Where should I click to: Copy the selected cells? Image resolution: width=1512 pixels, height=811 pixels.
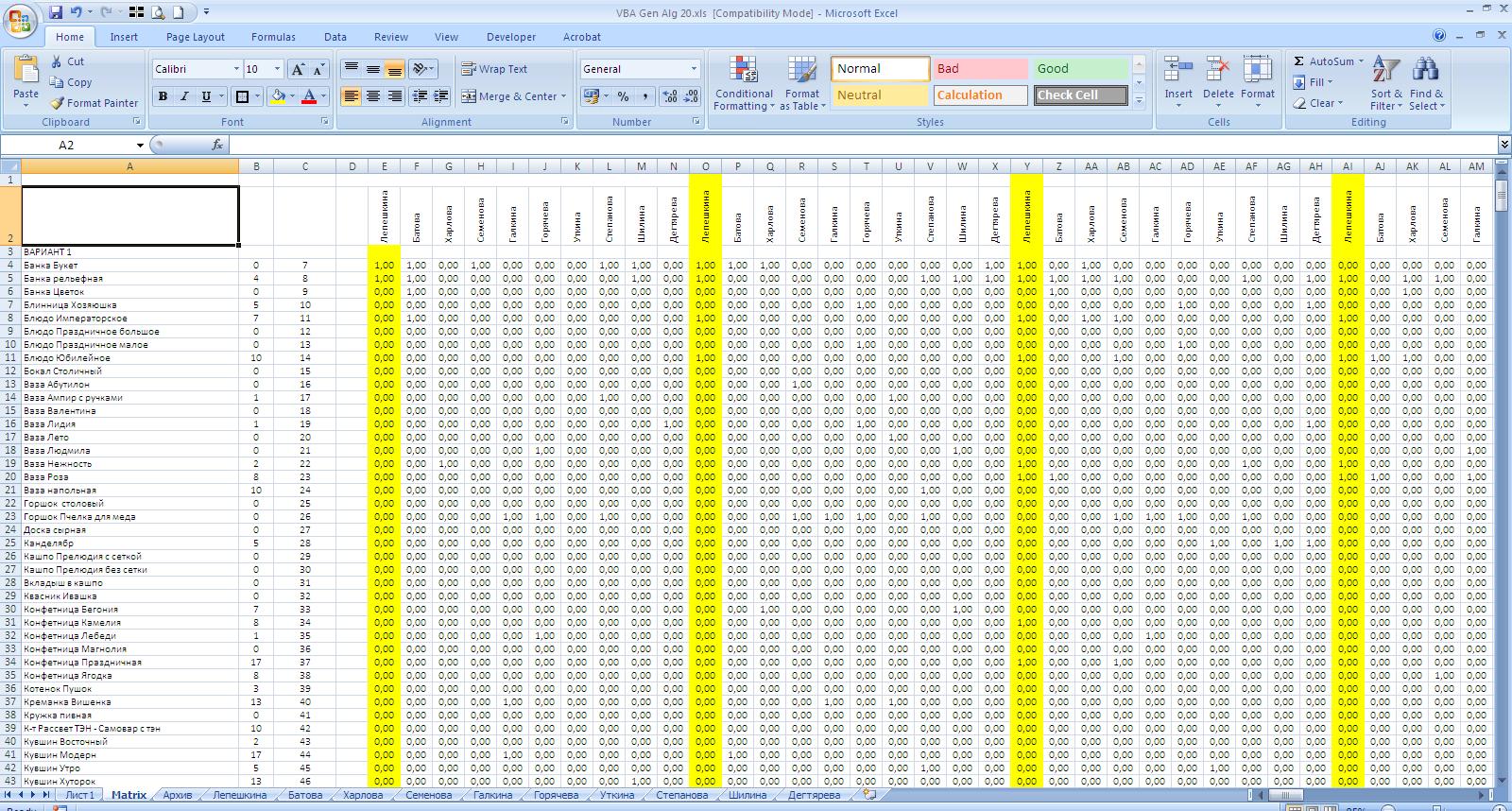tap(71, 82)
